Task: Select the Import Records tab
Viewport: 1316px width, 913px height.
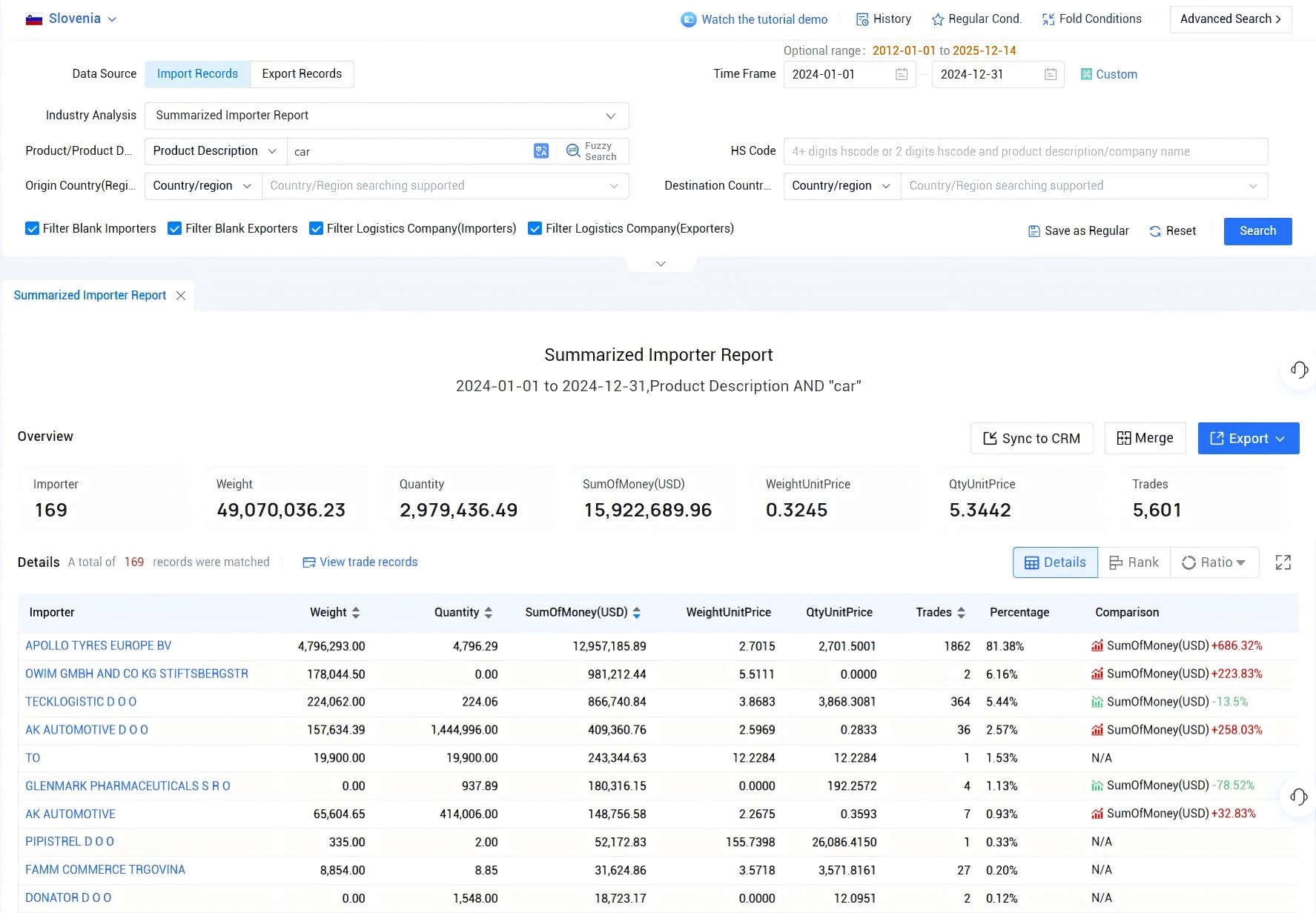Action: [197, 74]
